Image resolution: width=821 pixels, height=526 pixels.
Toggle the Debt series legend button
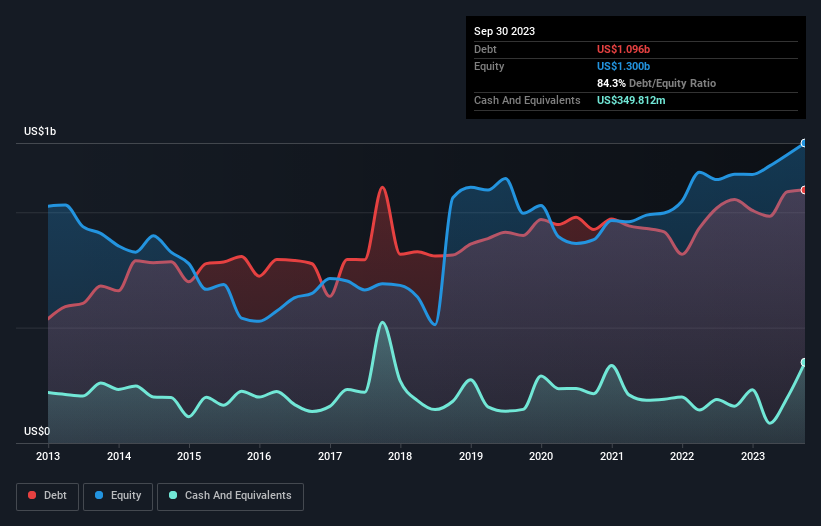tap(48, 496)
